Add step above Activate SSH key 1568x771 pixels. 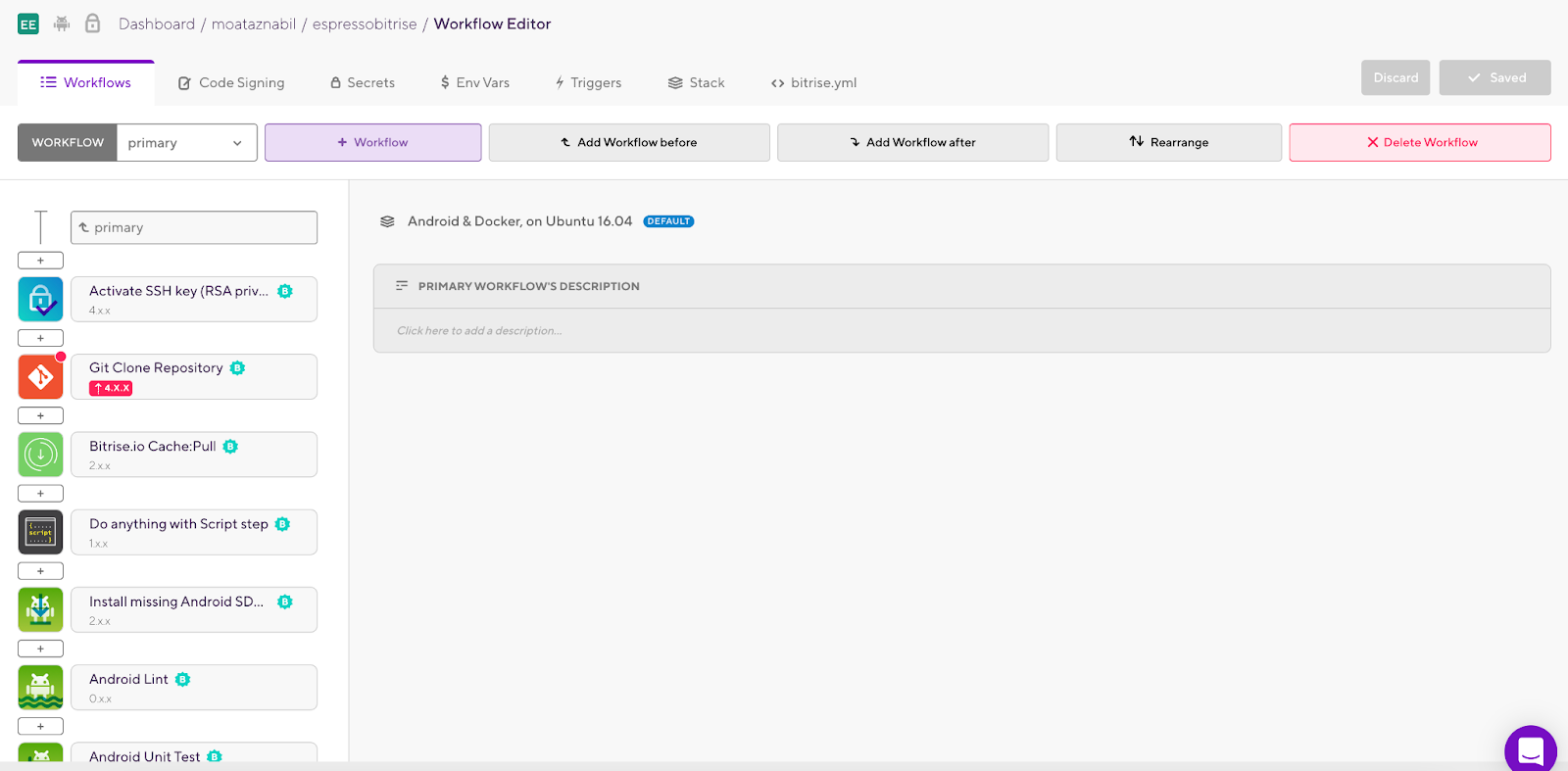(x=40, y=261)
